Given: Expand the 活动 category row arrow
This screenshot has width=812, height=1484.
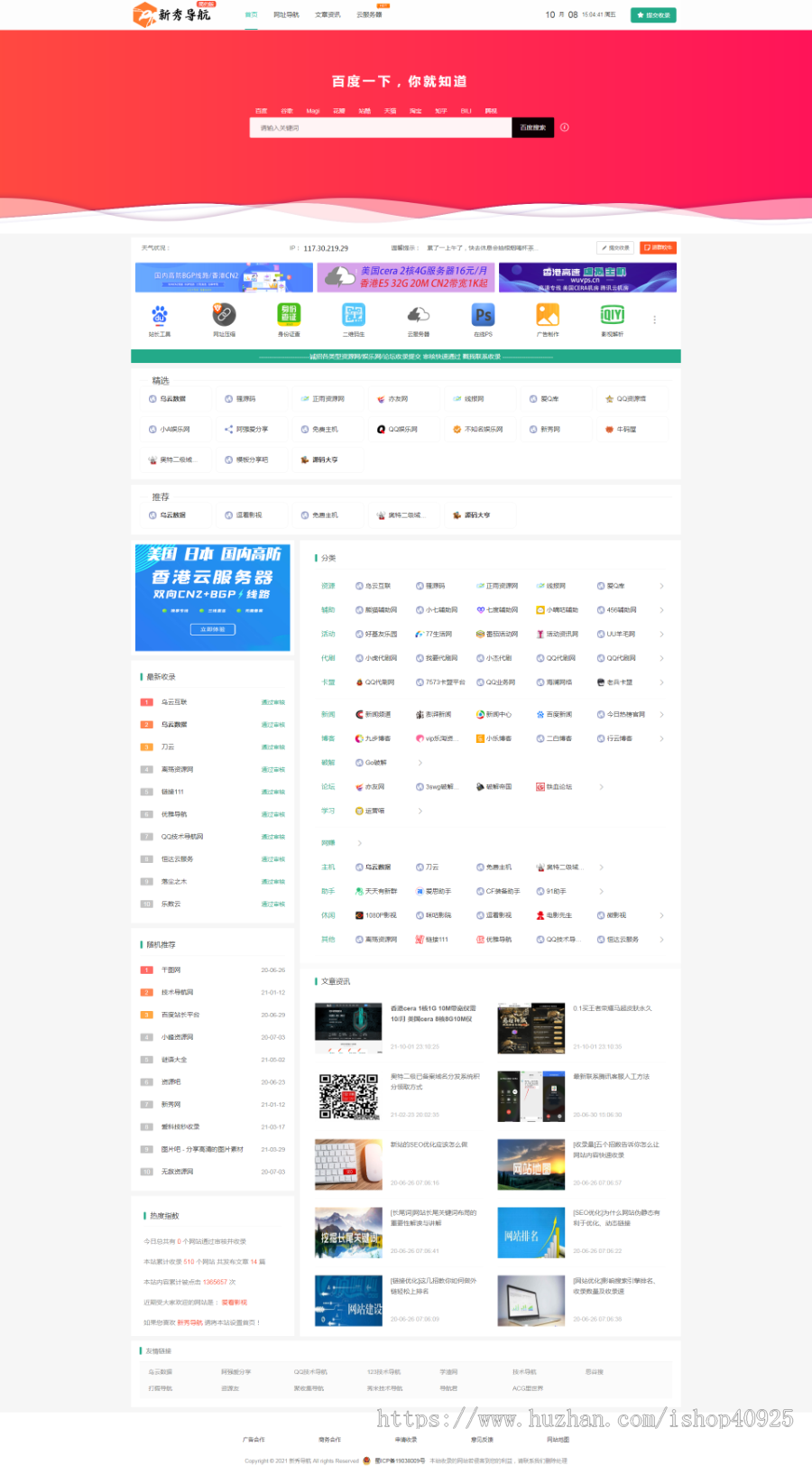Looking at the screenshot, I should click(x=661, y=634).
